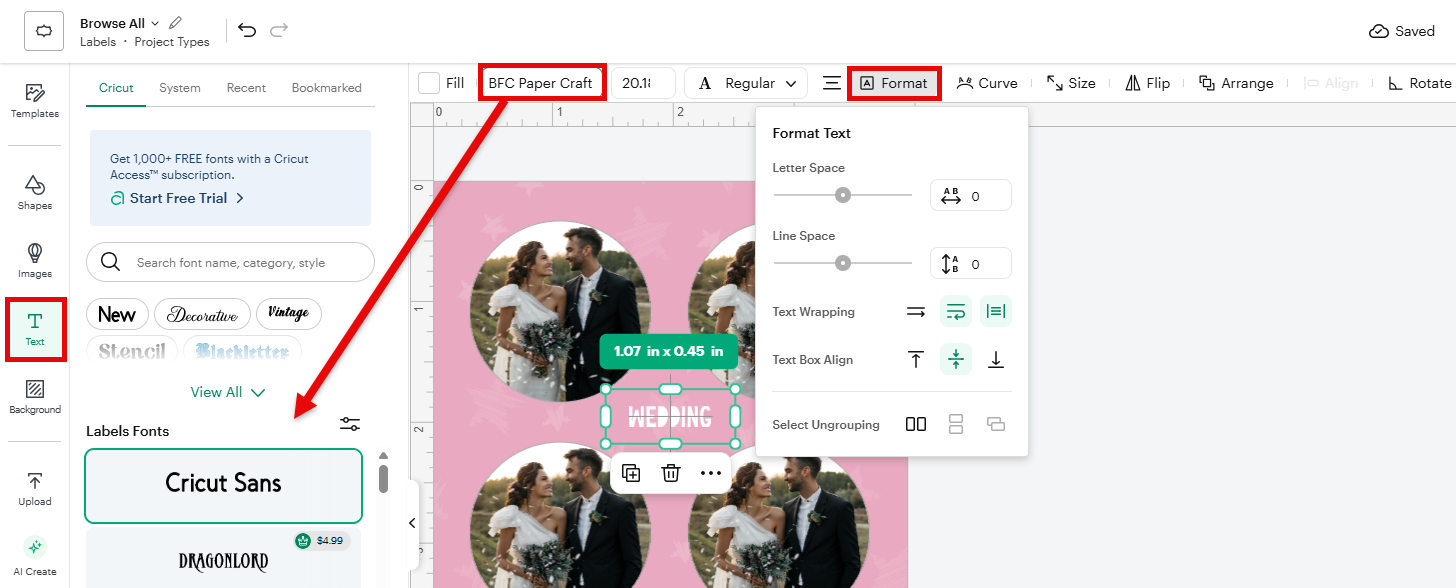Click the redo arrow

click(x=279, y=31)
